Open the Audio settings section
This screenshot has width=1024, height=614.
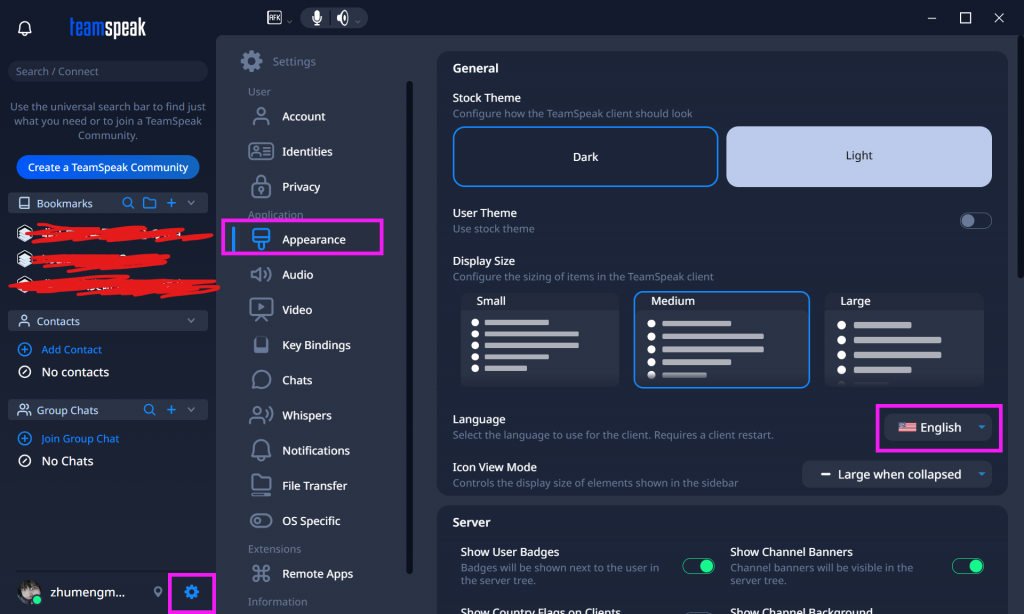(x=297, y=275)
